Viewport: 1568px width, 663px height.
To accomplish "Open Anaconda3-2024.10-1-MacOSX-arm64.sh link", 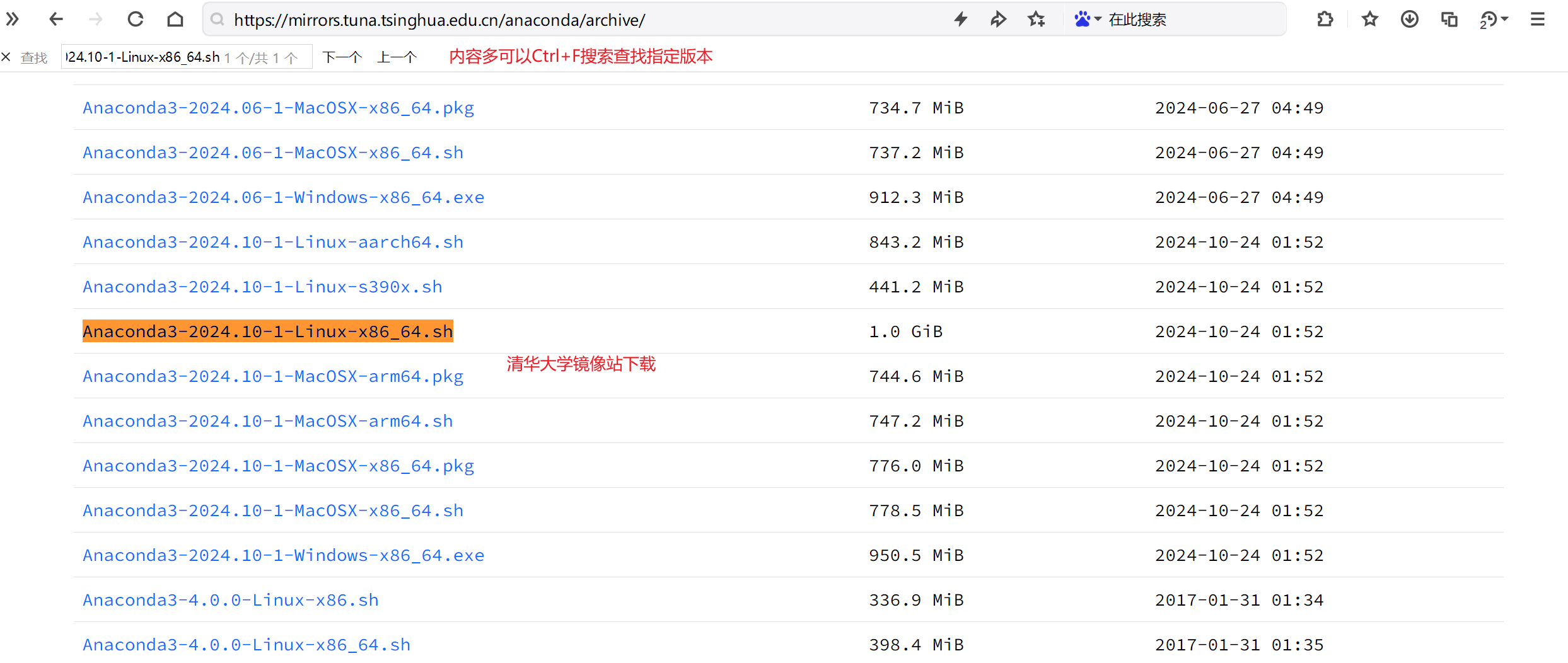I will (268, 421).
